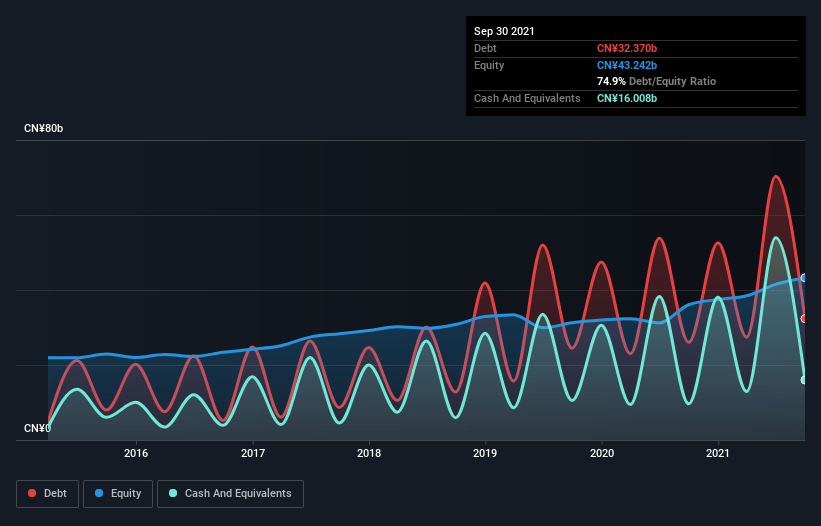Click the blue Equity legend dot
Viewport: 821px width, 526px height.
point(99,493)
